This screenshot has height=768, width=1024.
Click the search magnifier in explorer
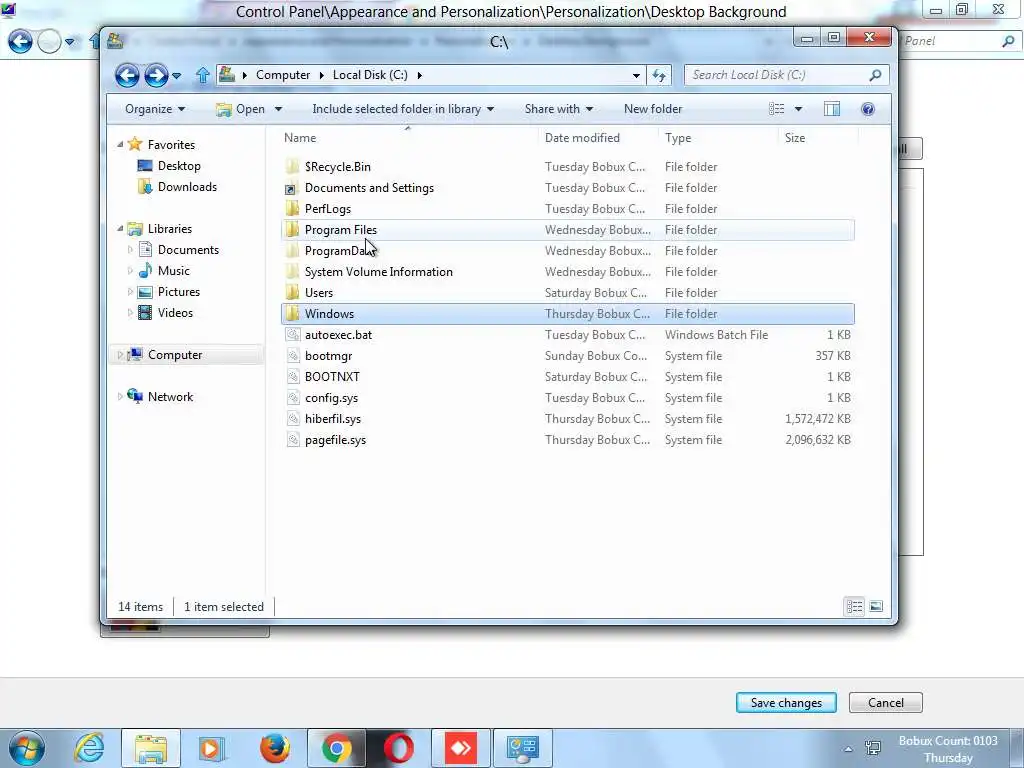[875, 75]
